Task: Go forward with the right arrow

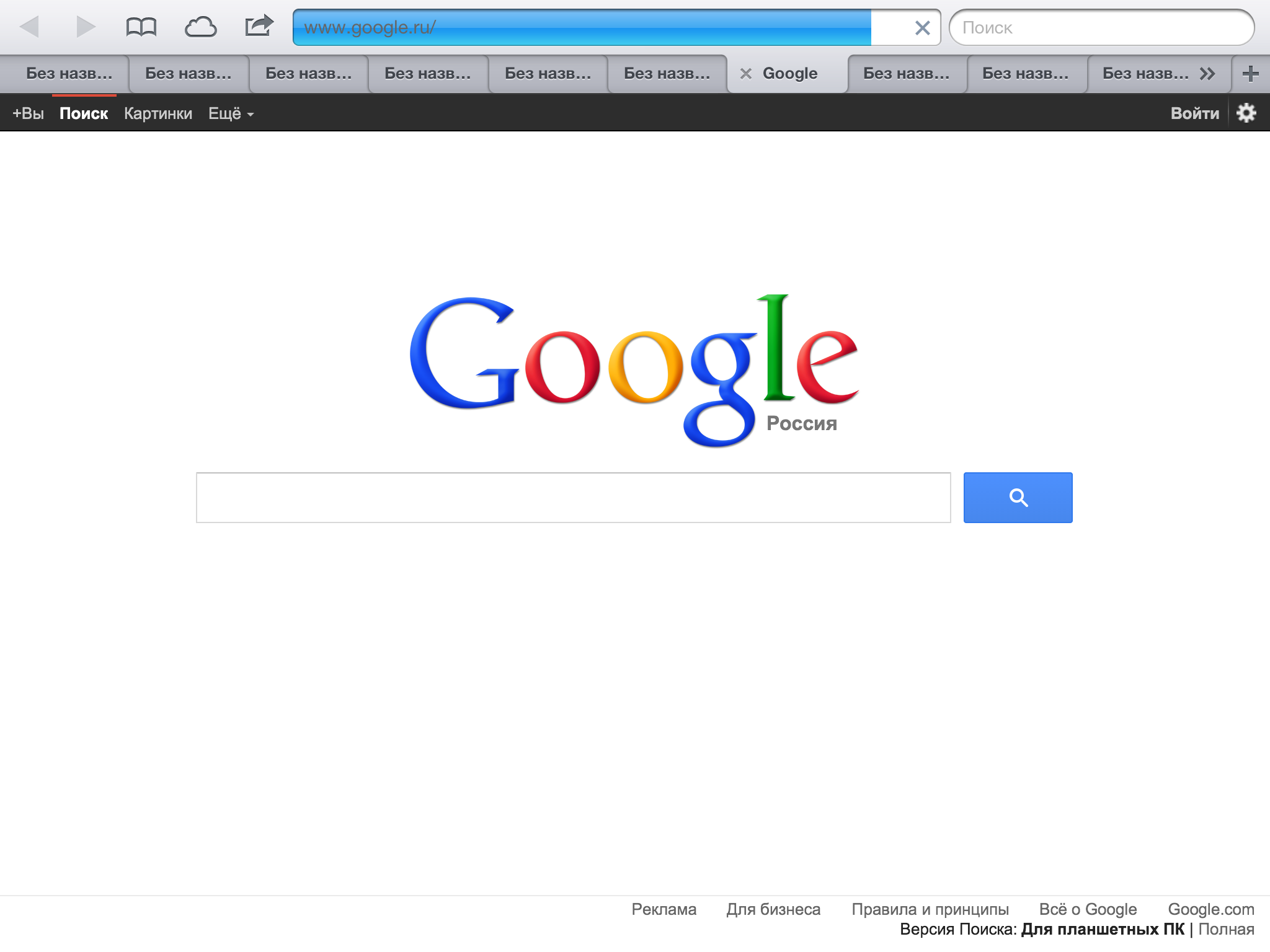Action: pos(86,27)
